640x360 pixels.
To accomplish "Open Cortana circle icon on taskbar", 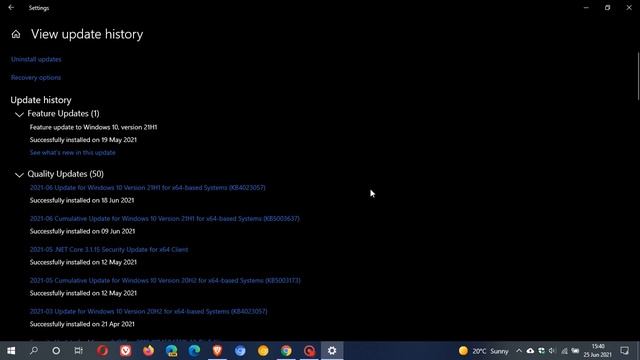I will pyautogui.click(x=56, y=351).
